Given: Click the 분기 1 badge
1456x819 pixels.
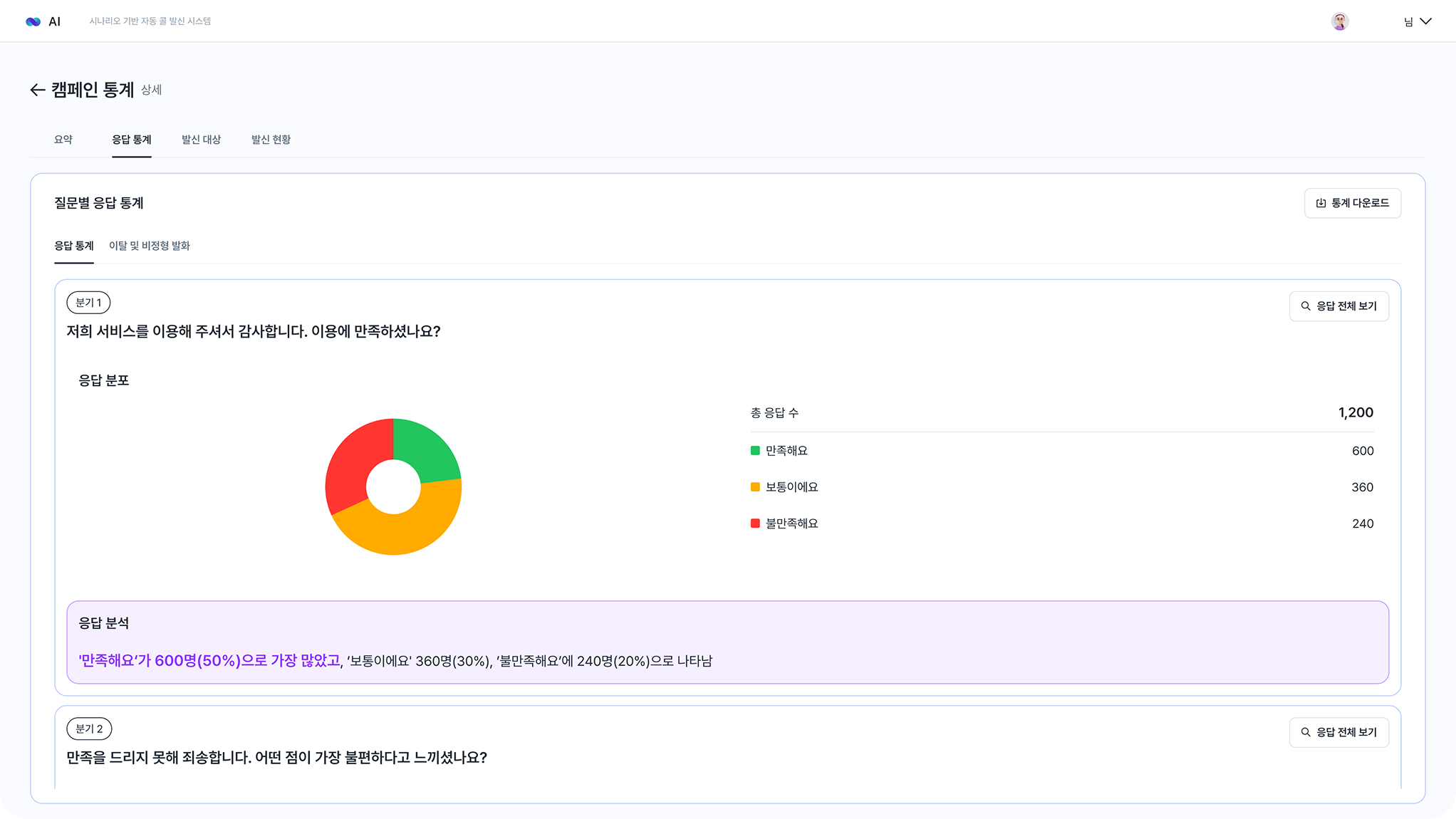Looking at the screenshot, I should point(88,303).
